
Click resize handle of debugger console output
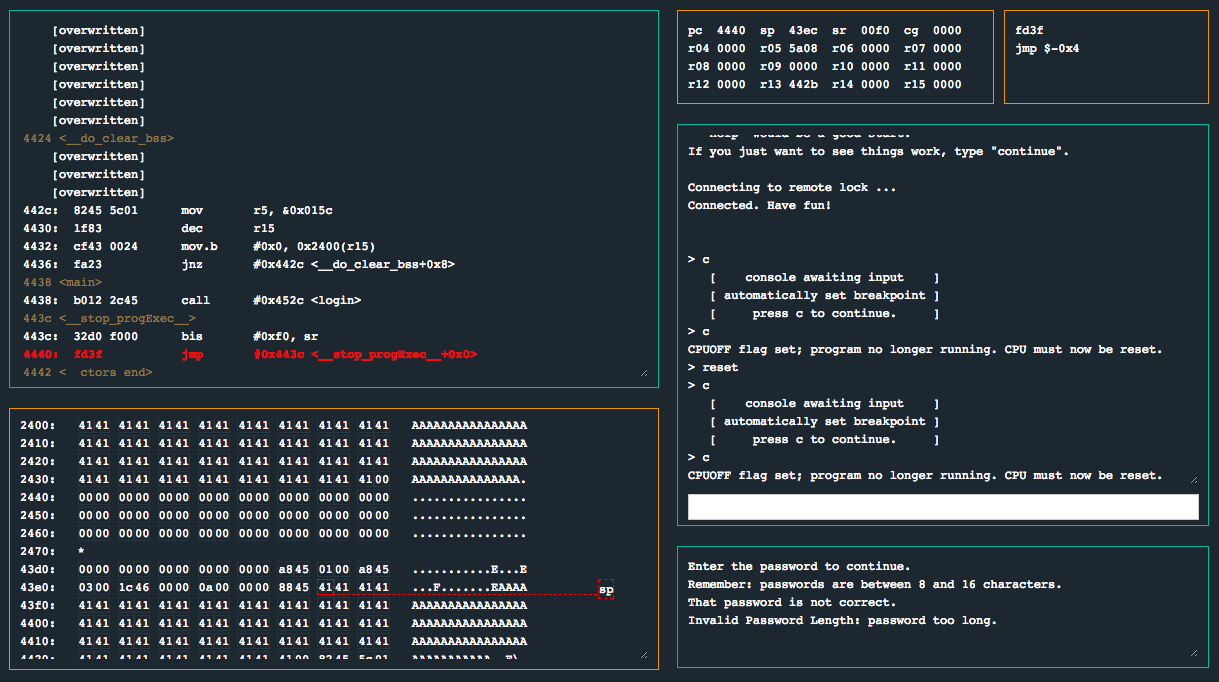[x=1192, y=479]
